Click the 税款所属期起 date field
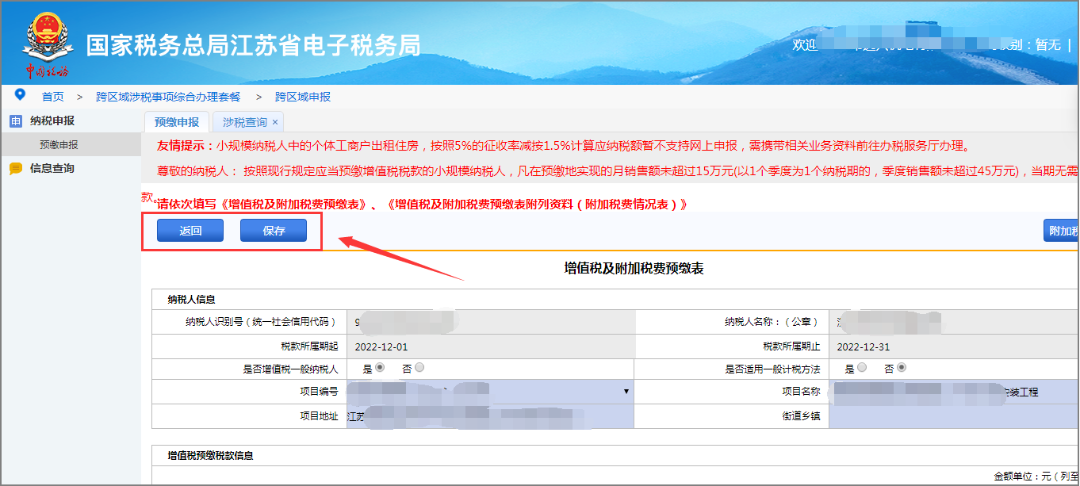1080x486 pixels. coord(491,346)
